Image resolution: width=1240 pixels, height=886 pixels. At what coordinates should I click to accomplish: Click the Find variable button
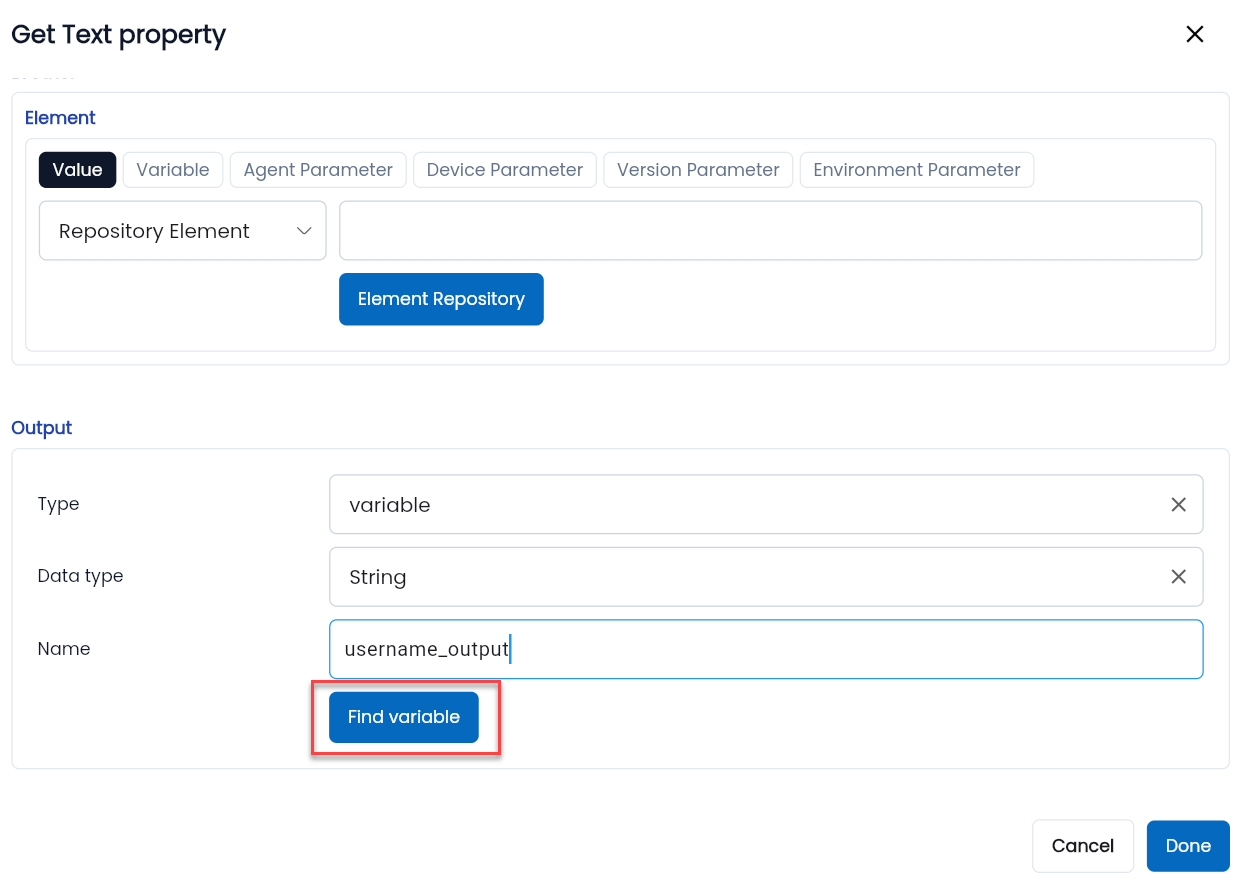[x=404, y=717]
